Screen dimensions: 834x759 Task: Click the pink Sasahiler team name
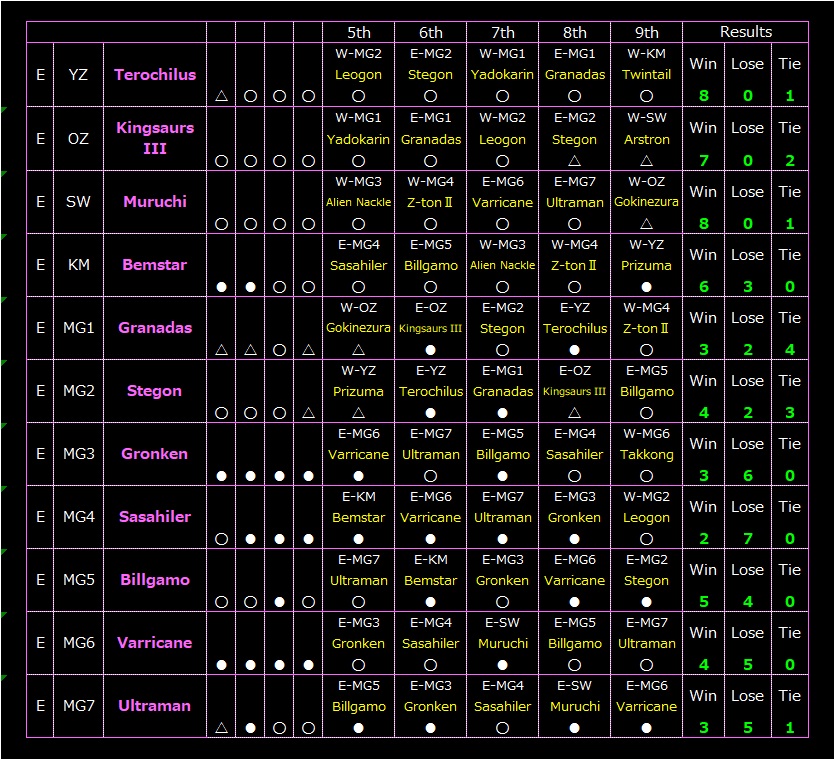155,516
